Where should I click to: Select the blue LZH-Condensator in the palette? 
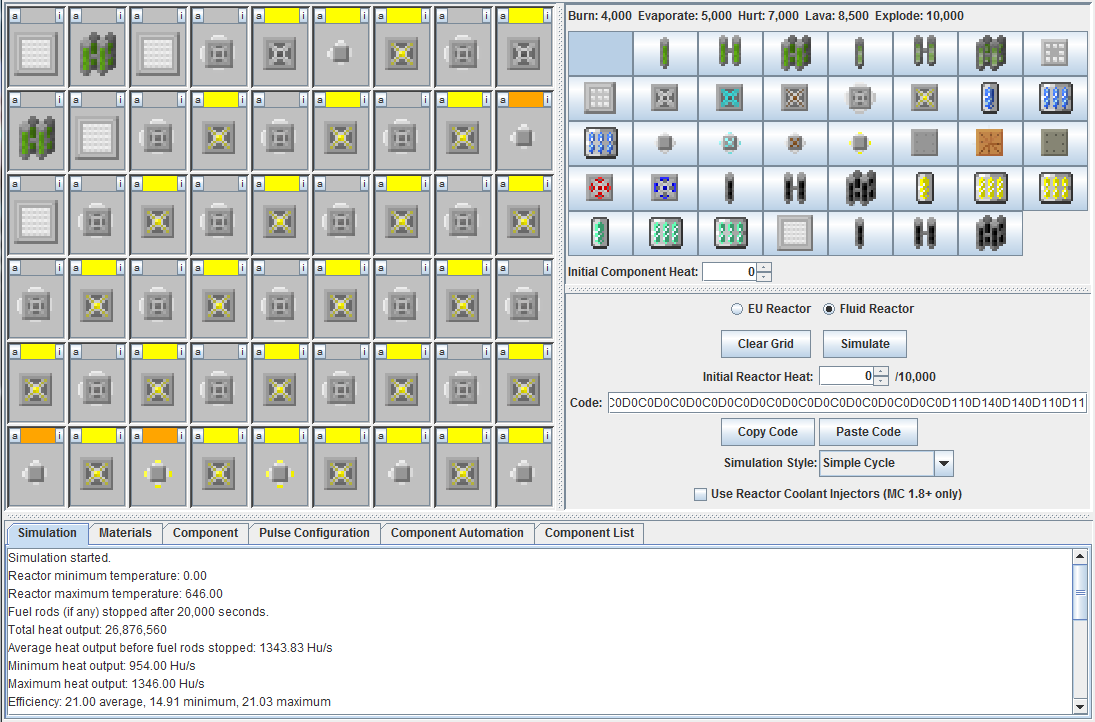665,188
